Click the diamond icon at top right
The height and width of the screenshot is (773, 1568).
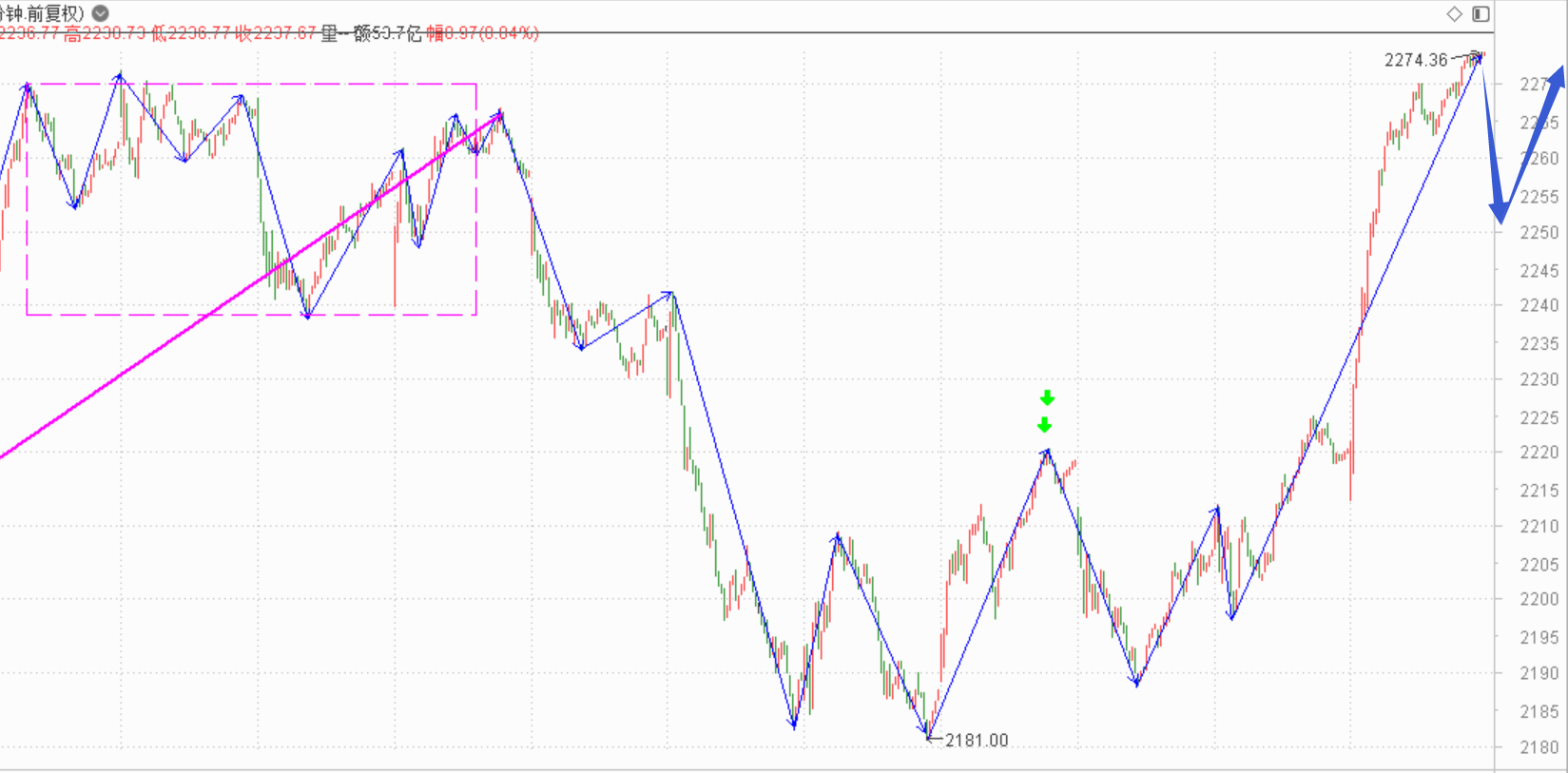(x=1454, y=13)
